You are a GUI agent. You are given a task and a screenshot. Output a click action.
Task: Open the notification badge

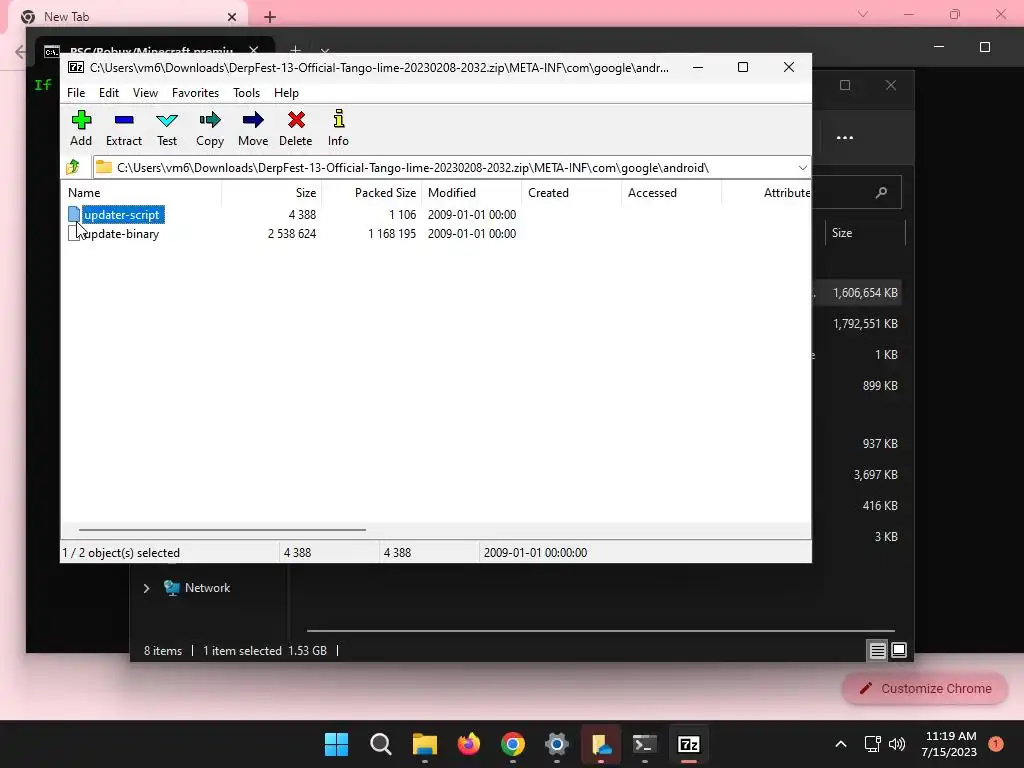[x=996, y=744]
